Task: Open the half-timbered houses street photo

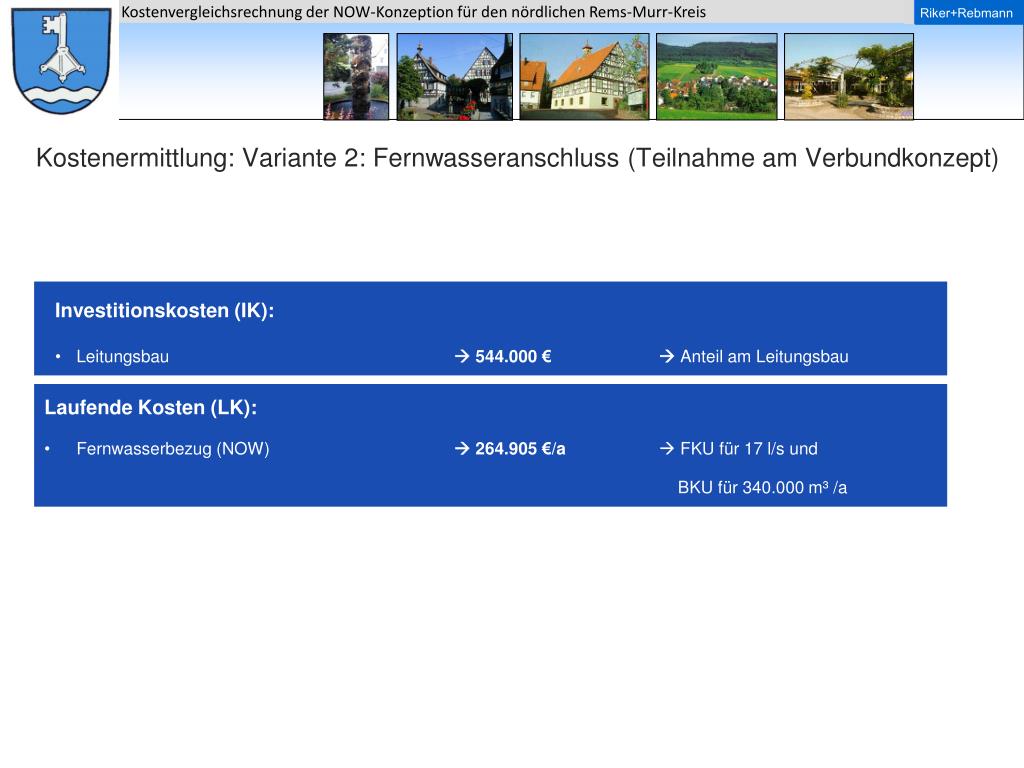Action: tap(455, 76)
